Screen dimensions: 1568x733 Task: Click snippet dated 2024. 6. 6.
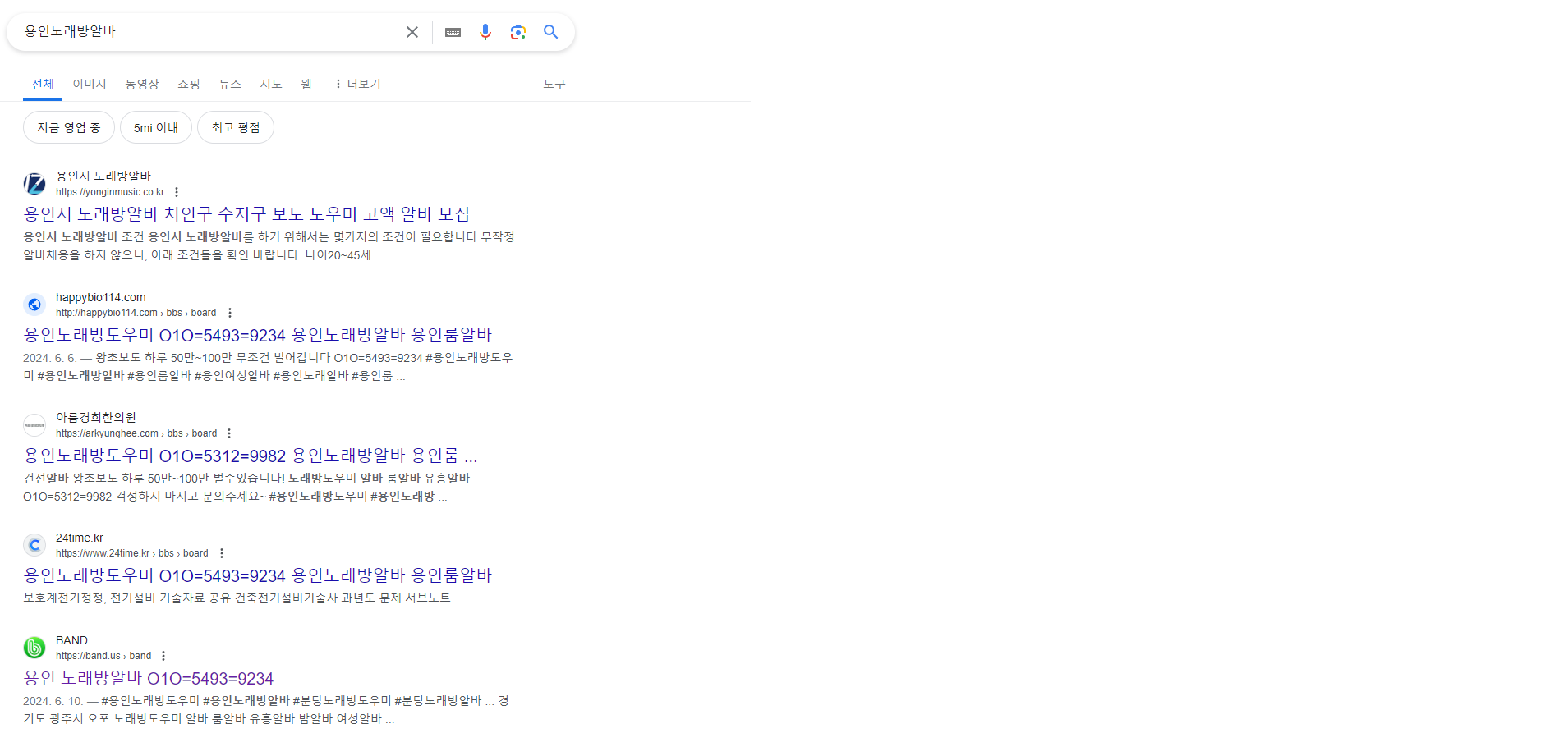click(268, 366)
